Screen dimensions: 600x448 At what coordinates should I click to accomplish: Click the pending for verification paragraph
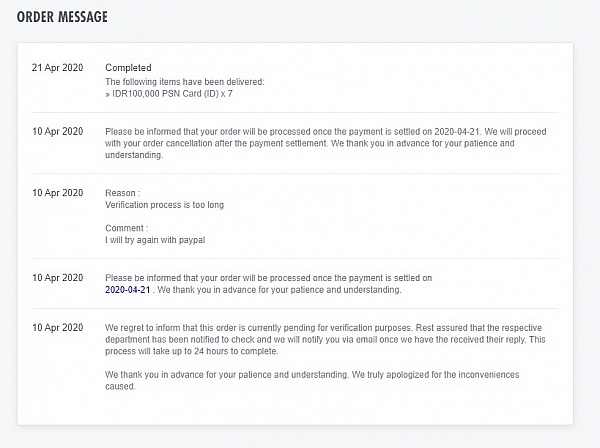(x=325, y=339)
